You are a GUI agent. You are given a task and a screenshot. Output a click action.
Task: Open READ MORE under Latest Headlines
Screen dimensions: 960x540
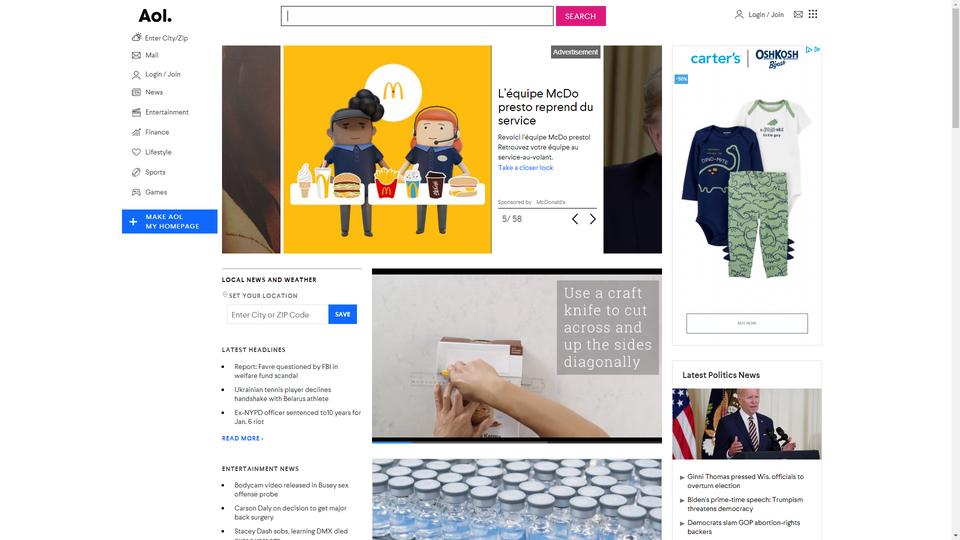242,438
